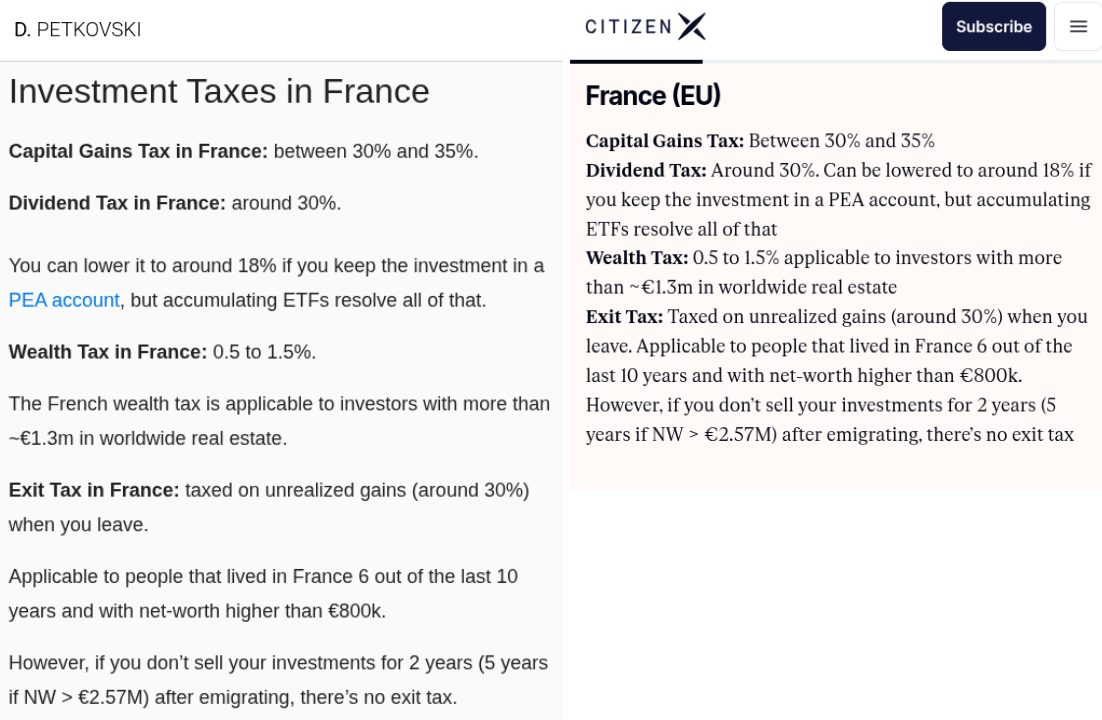Click the Exit Tax: label in CitizenX card
Screen dimensions: 1102x720
tap(624, 317)
